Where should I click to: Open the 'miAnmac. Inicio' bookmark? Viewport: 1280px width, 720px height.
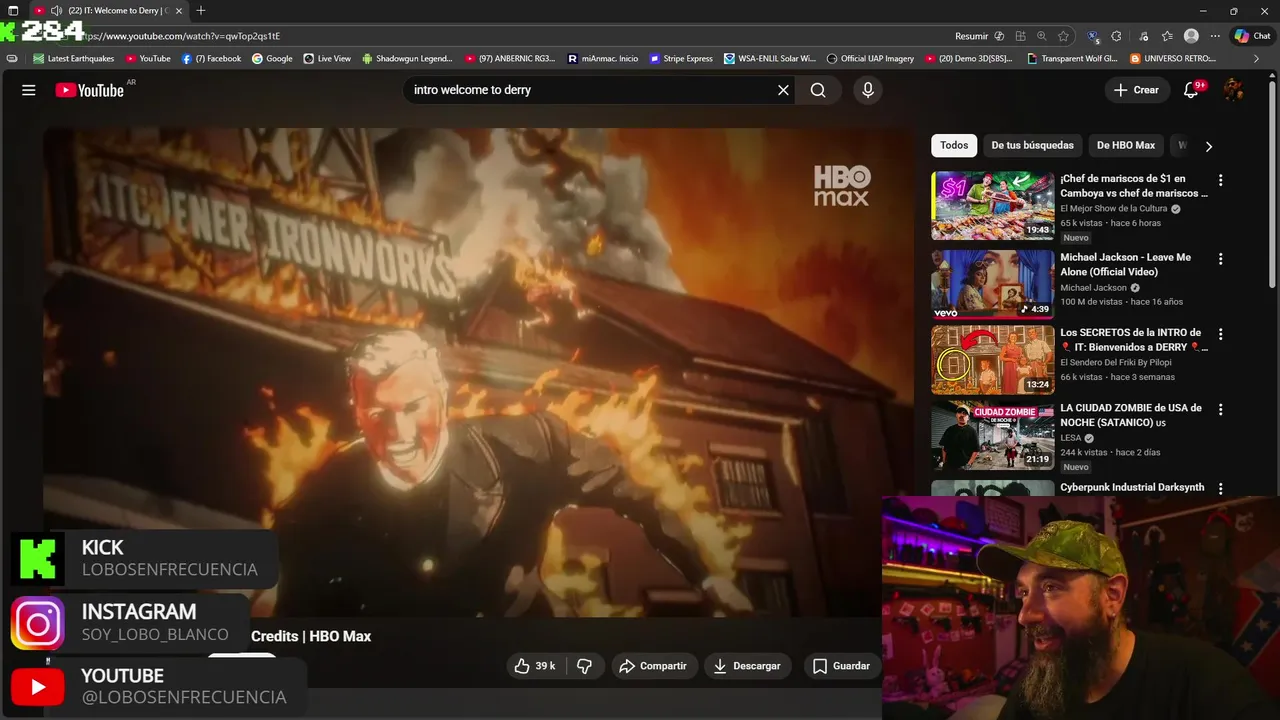603,59
